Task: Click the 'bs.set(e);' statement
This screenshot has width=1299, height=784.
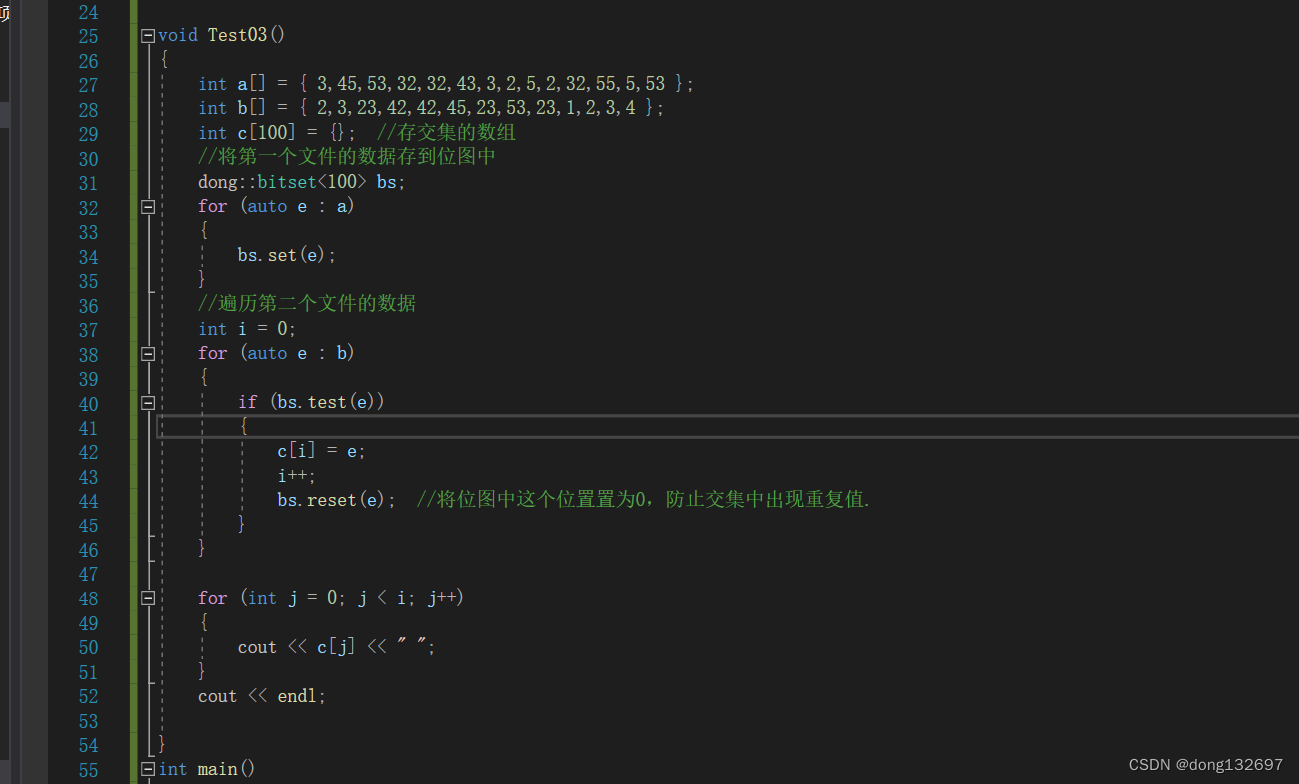Action: (x=287, y=255)
